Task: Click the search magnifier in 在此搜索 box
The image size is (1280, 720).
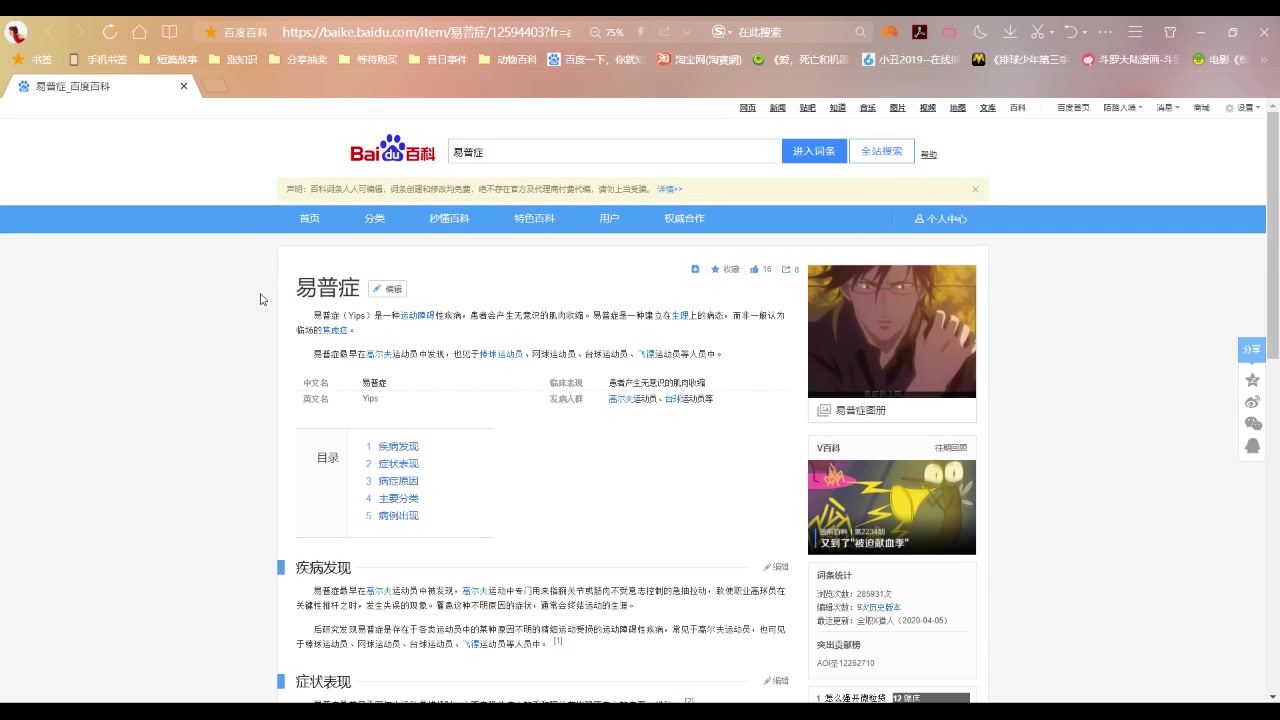Action: (860, 32)
